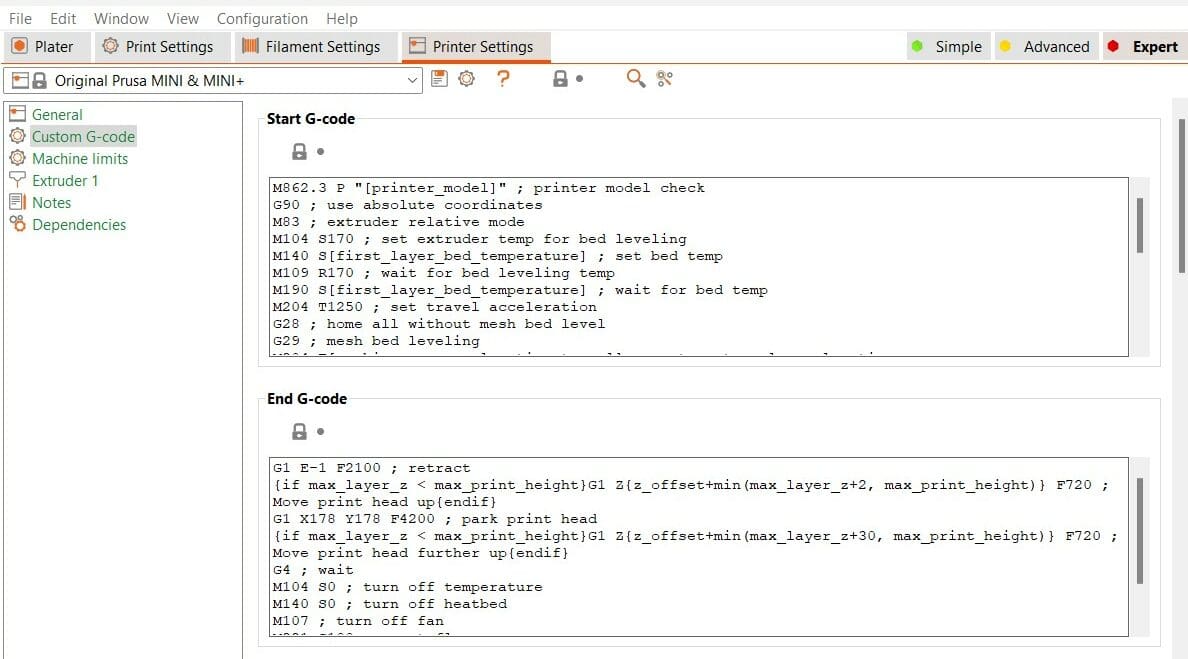The width and height of the screenshot is (1188, 659).
Task: Click the 'M140 S0 ; turn off heatbed' line
Action: pyautogui.click(x=389, y=604)
